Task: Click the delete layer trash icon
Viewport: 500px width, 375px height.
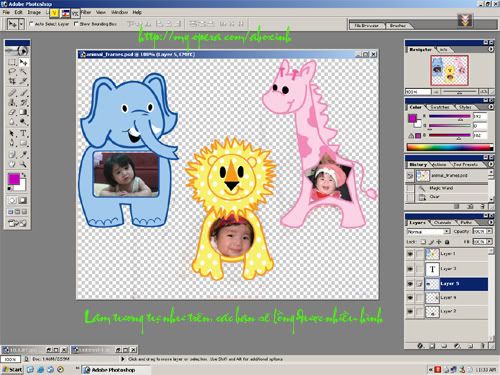Action: click(482, 346)
